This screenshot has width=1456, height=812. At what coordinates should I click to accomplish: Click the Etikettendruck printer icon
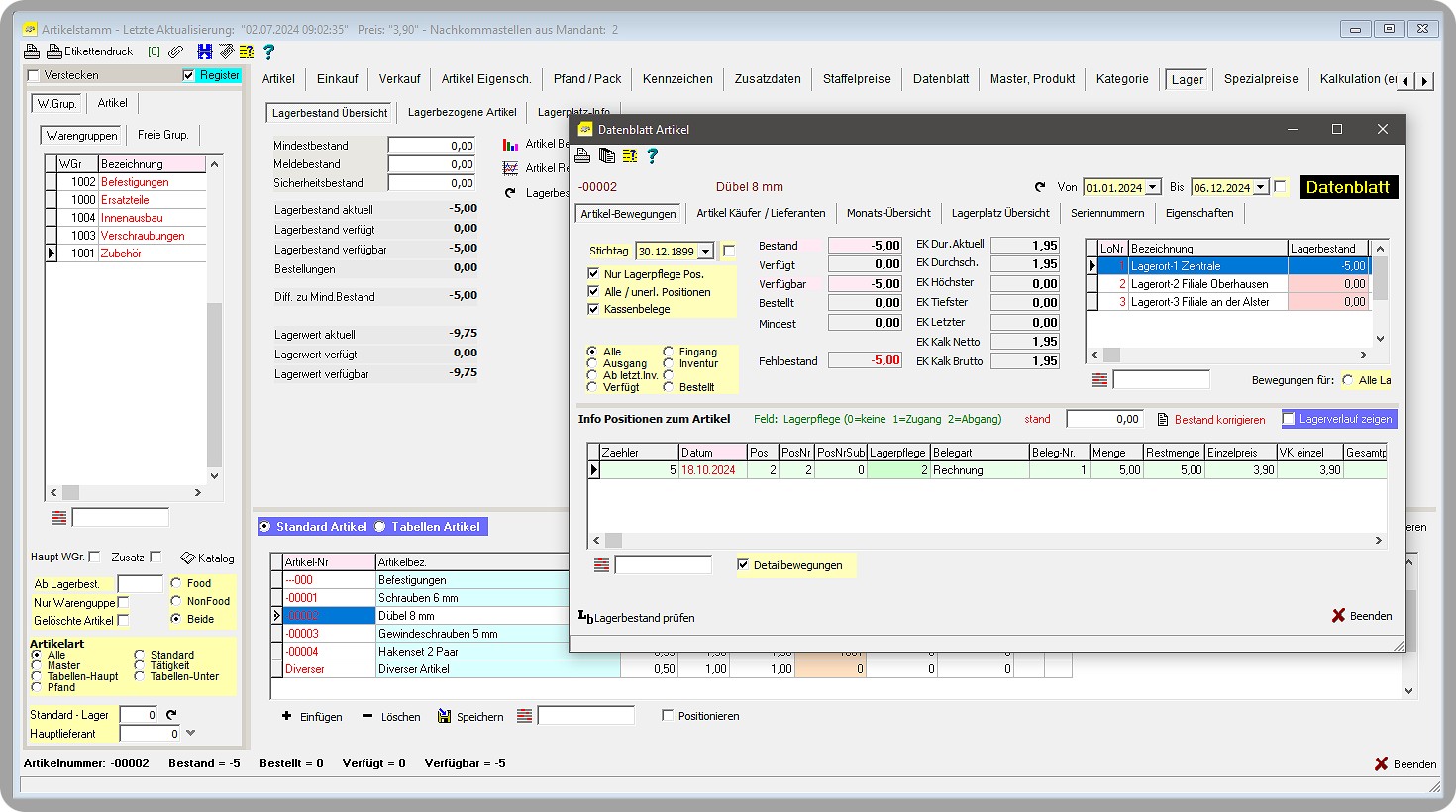[x=53, y=51]
